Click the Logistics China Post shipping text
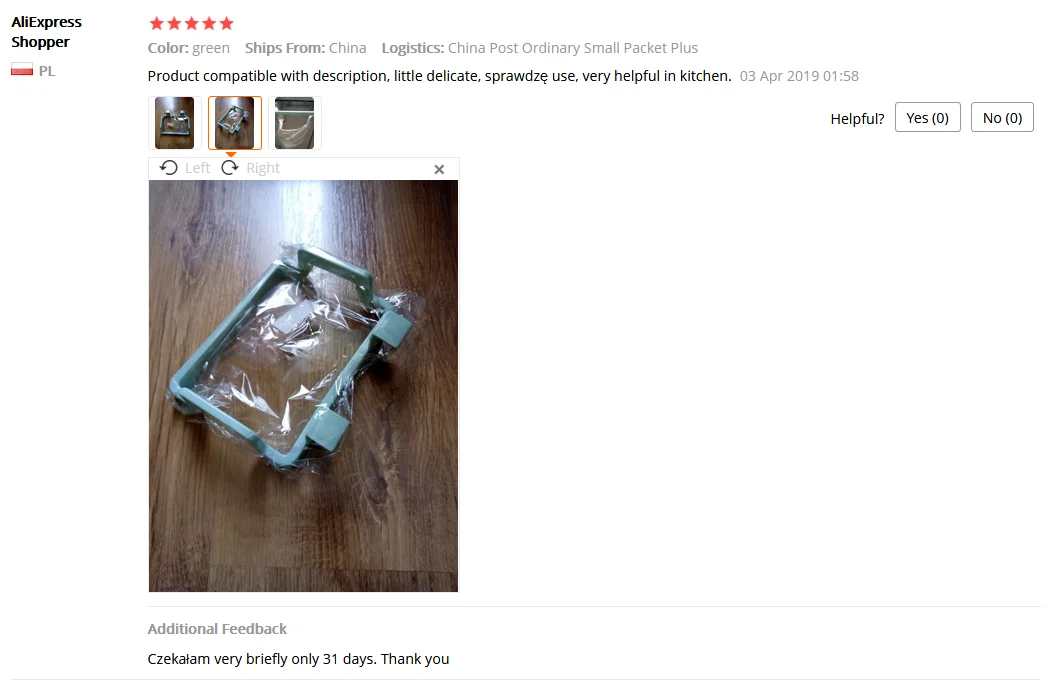Image resolution: width=1052 pixels, height=685 pixels. [539, 48]
